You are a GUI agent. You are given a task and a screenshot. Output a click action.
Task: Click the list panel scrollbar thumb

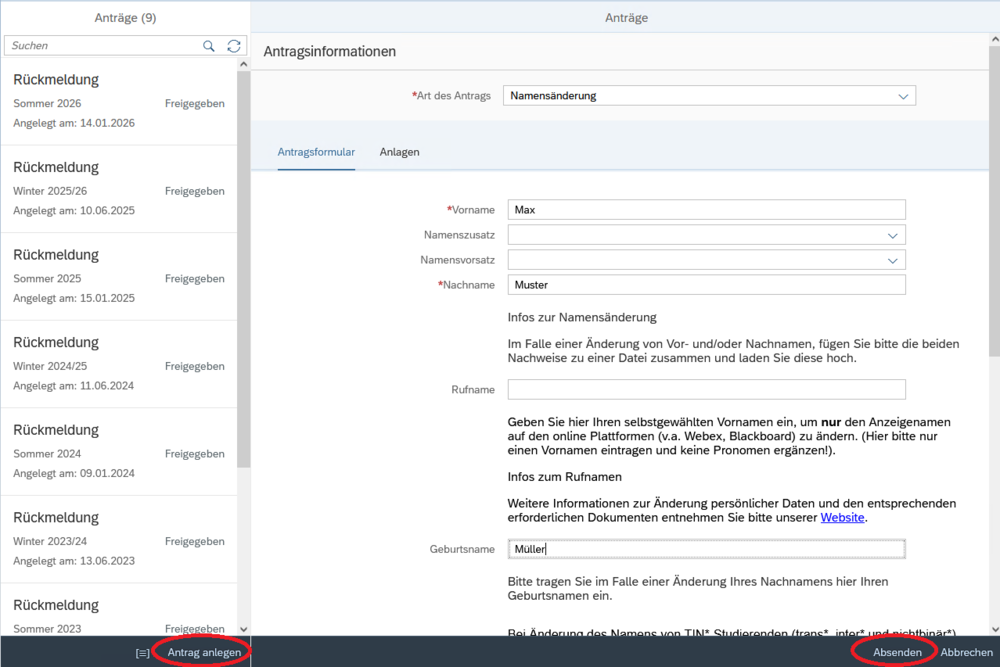coord(244,269)
